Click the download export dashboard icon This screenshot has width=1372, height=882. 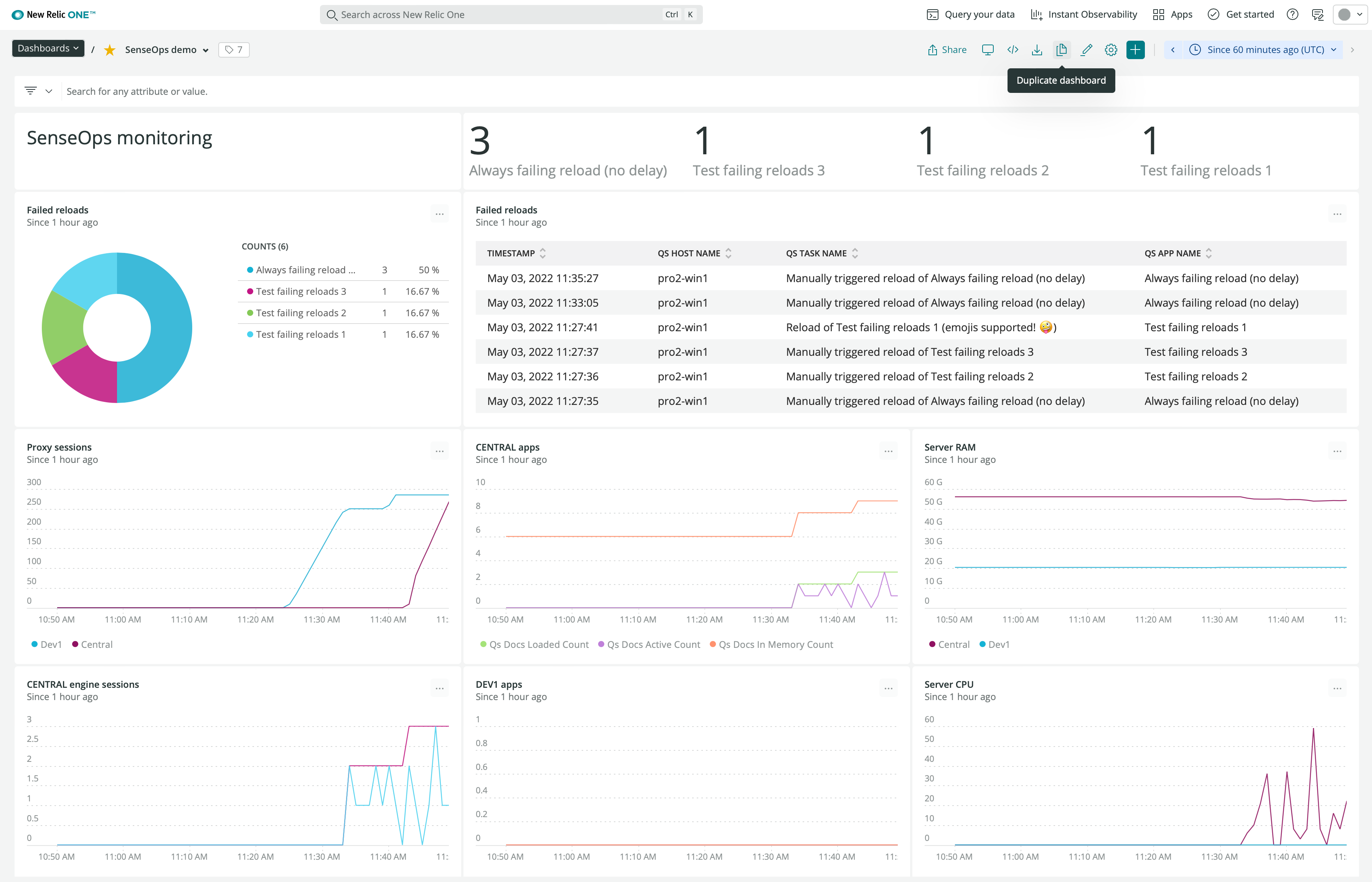(1037, 50)
